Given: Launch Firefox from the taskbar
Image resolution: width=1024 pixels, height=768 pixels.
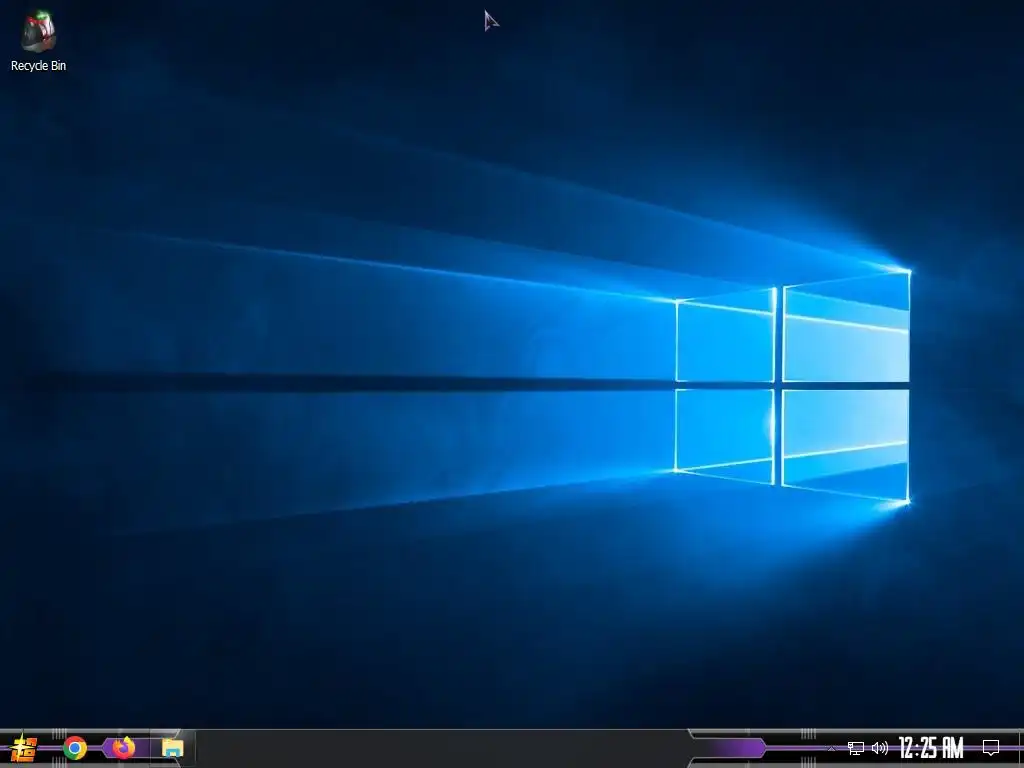Looking at the screenshot, I should [x=123, y=748].
